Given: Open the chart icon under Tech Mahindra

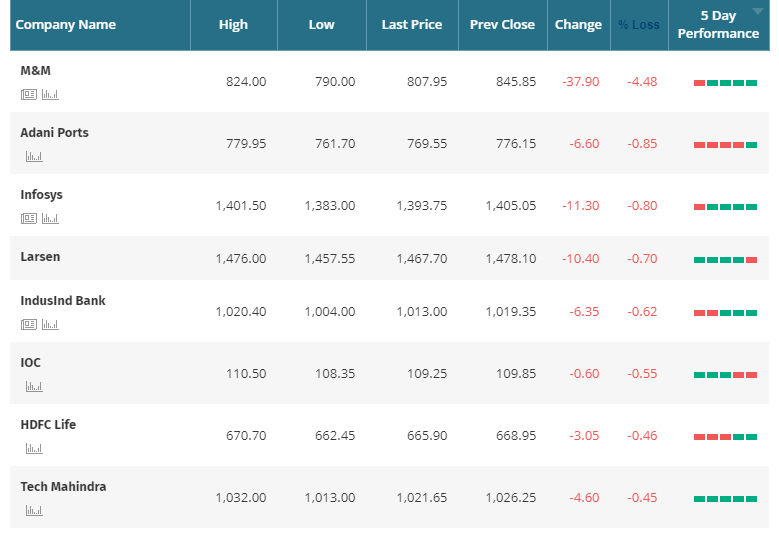Looking at the screenshot, I should (34, 511).
